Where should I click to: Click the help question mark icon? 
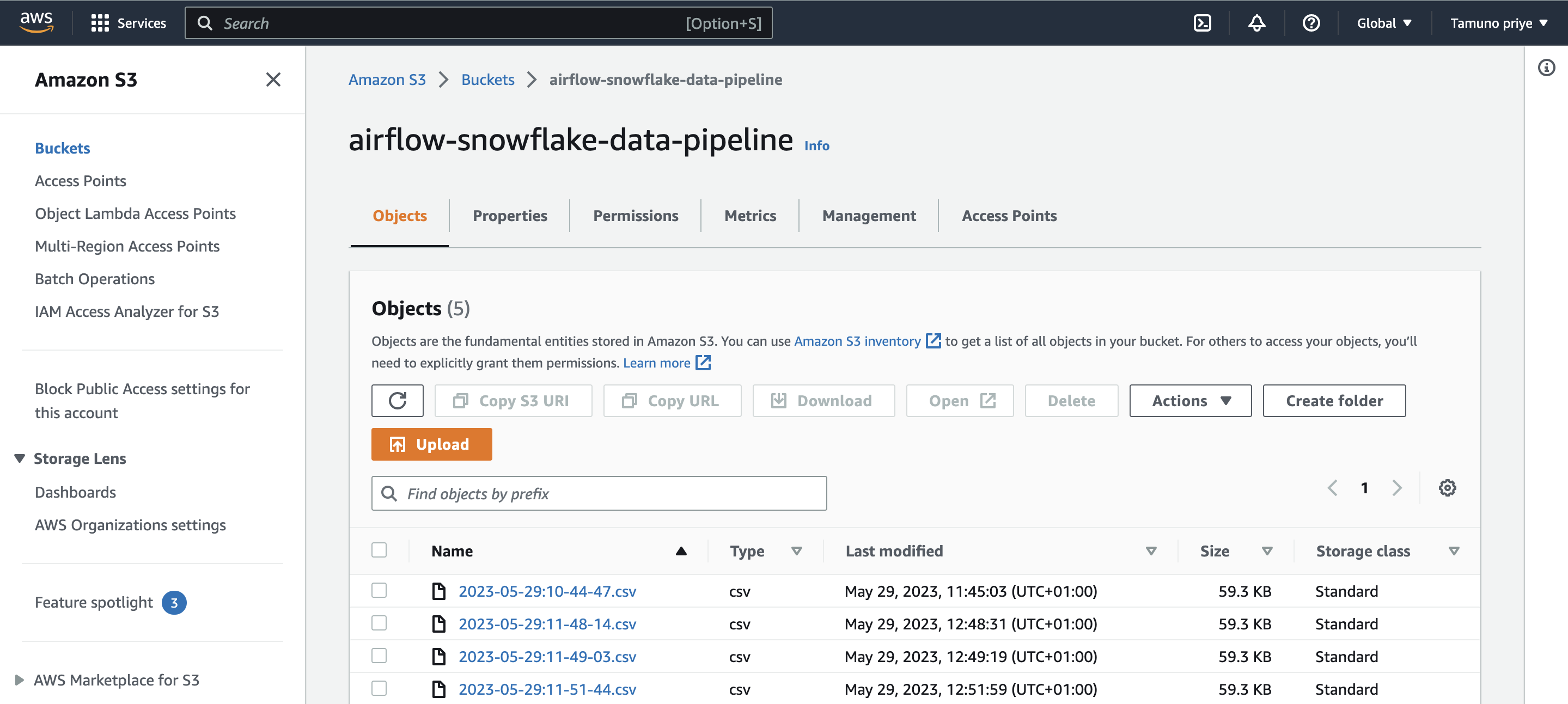click(x=1310, y=23)
